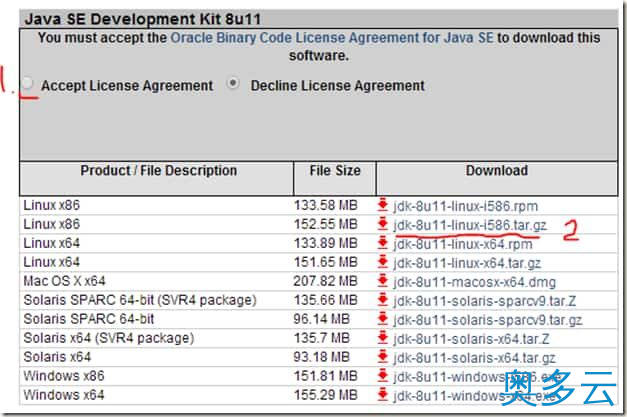The width and height of the screenshot is (627, 417).
Task: Click the 152.55 MB file size
Action: click(325, 224)
